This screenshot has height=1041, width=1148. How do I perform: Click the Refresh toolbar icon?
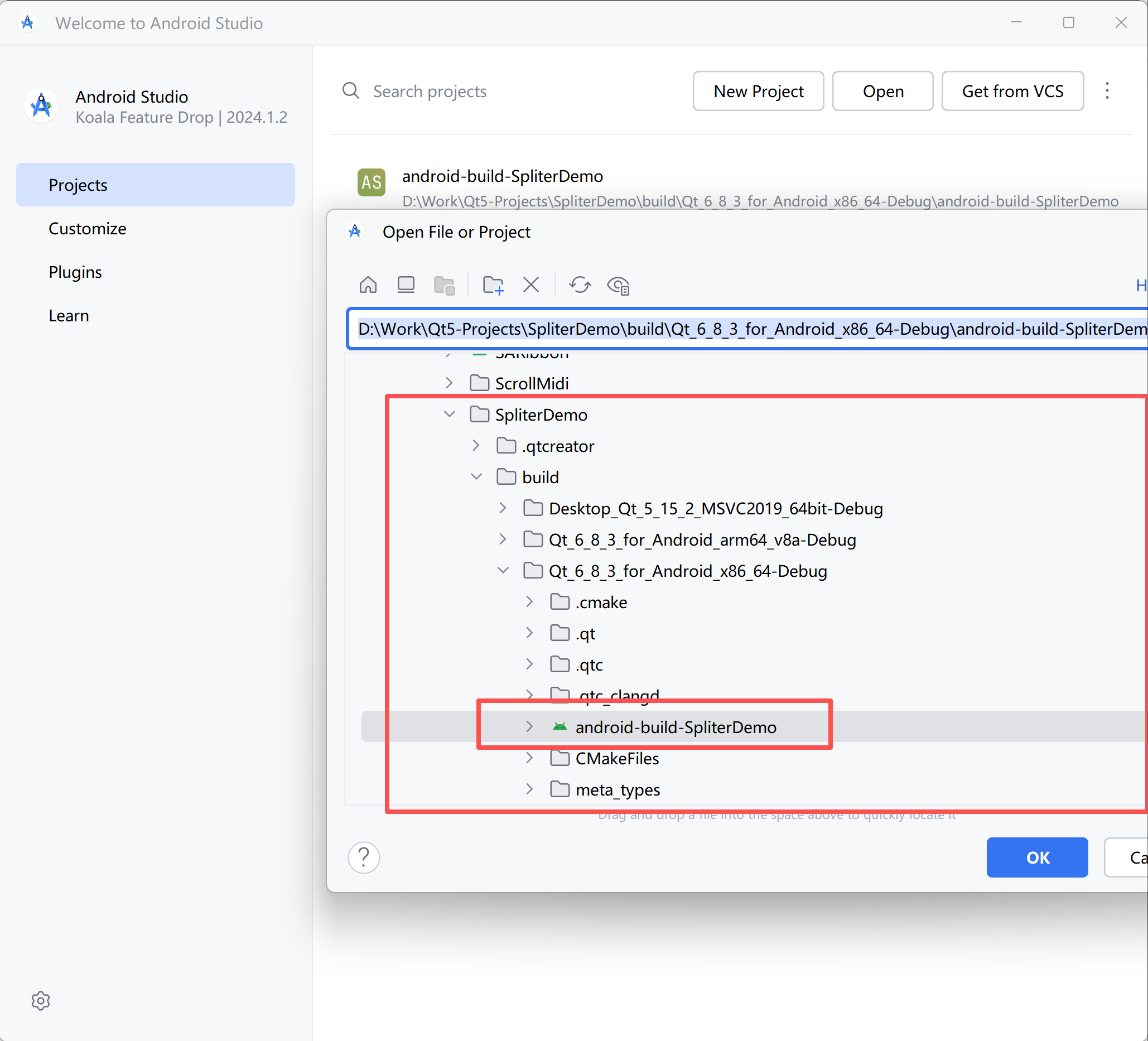click(580, 285)
